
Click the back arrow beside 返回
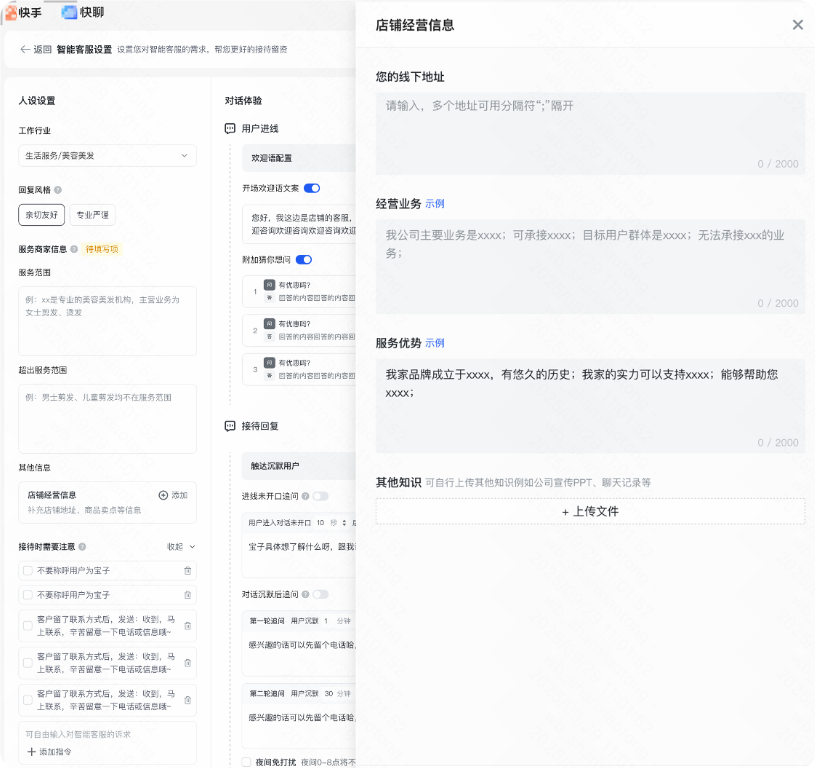[24, 47]
